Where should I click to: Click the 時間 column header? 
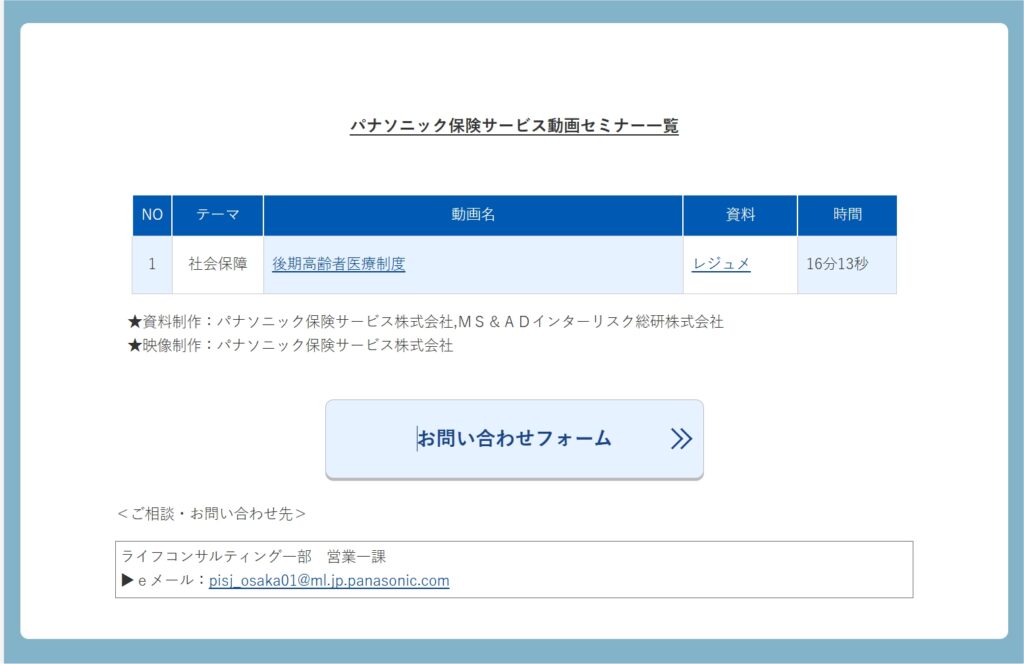847,215
